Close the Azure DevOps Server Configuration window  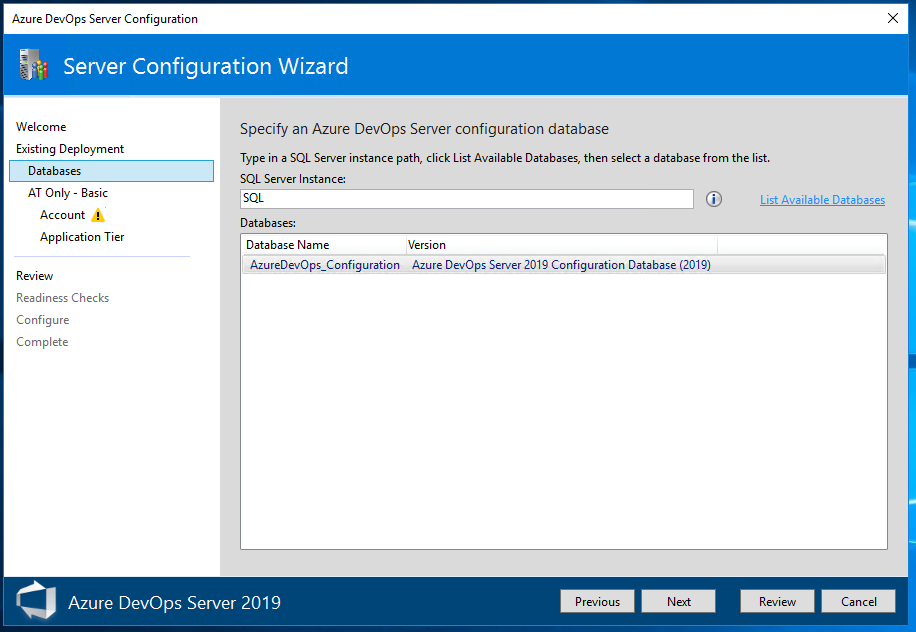[893, 18]
